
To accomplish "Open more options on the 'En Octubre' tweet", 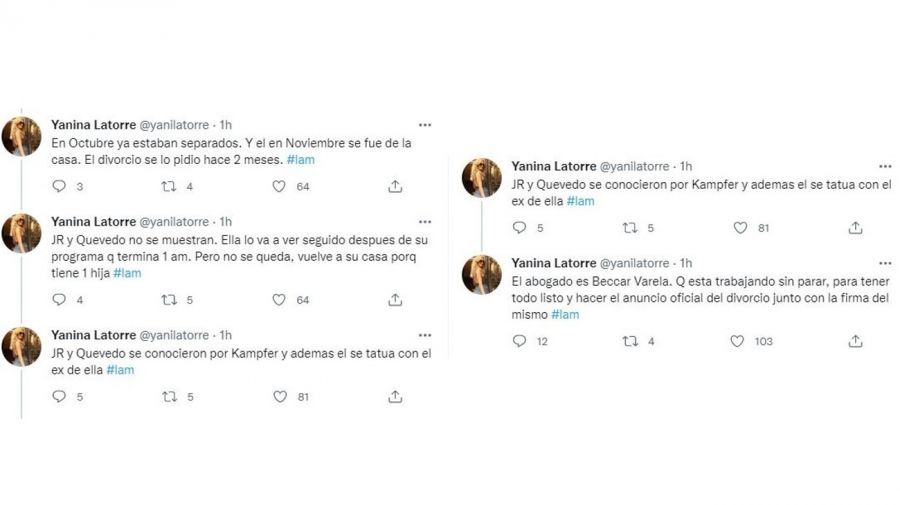I will [425, 125].
